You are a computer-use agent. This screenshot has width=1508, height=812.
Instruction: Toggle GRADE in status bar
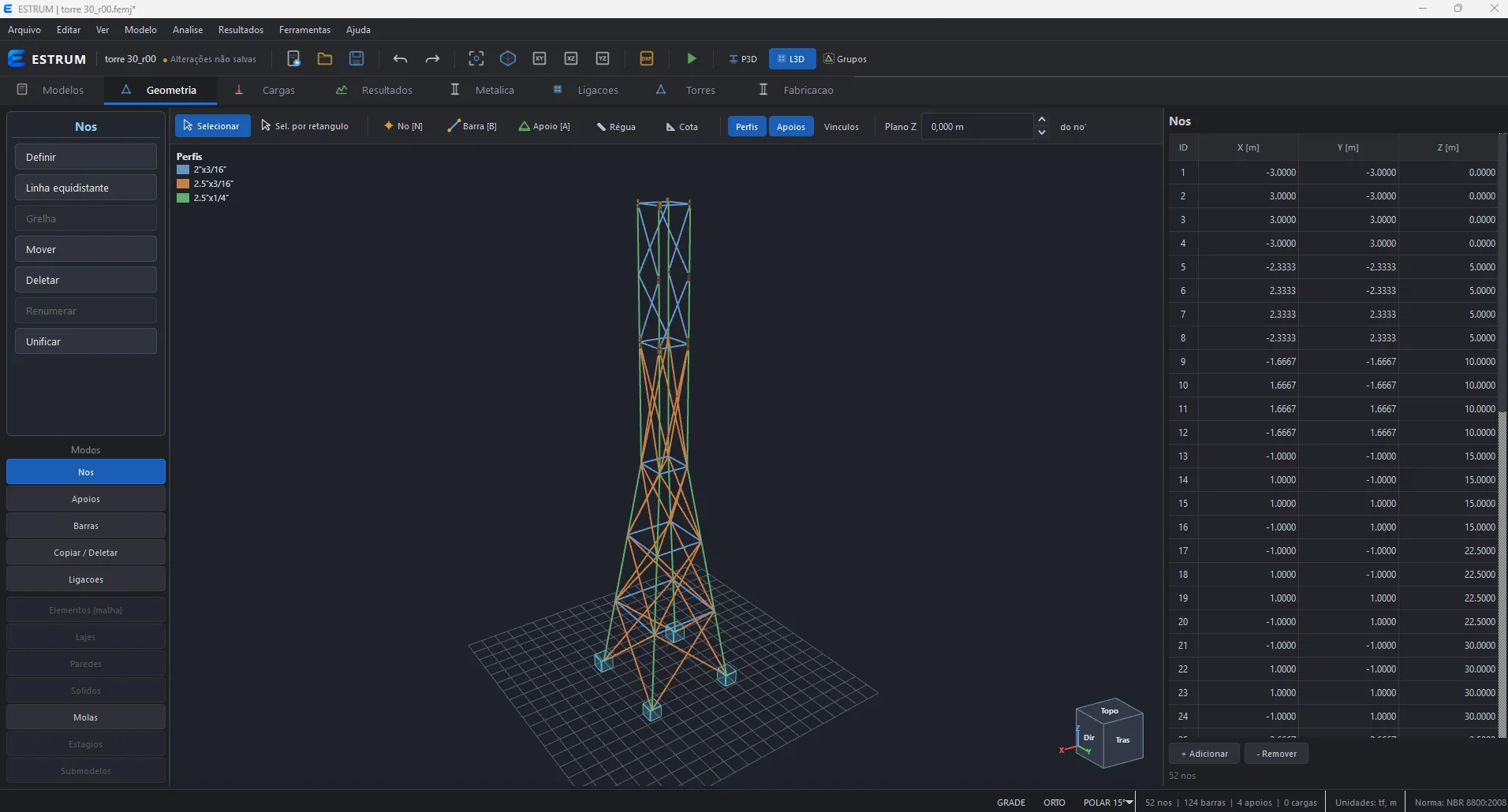pyautogui.click(x=1011, y=803)
